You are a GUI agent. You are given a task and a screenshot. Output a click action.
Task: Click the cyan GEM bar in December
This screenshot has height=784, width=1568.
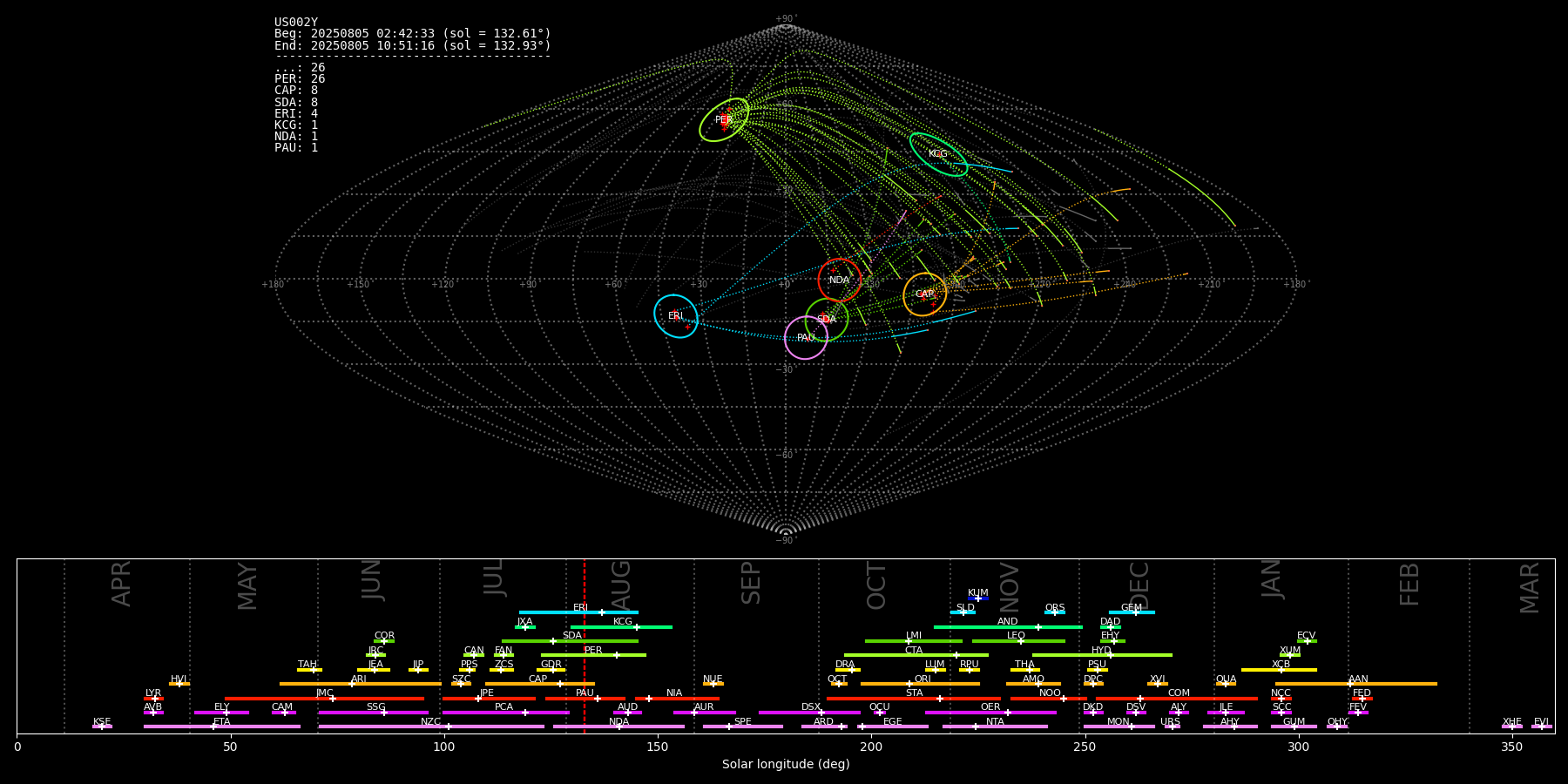pyautogui.click(x=1132, y=612)
